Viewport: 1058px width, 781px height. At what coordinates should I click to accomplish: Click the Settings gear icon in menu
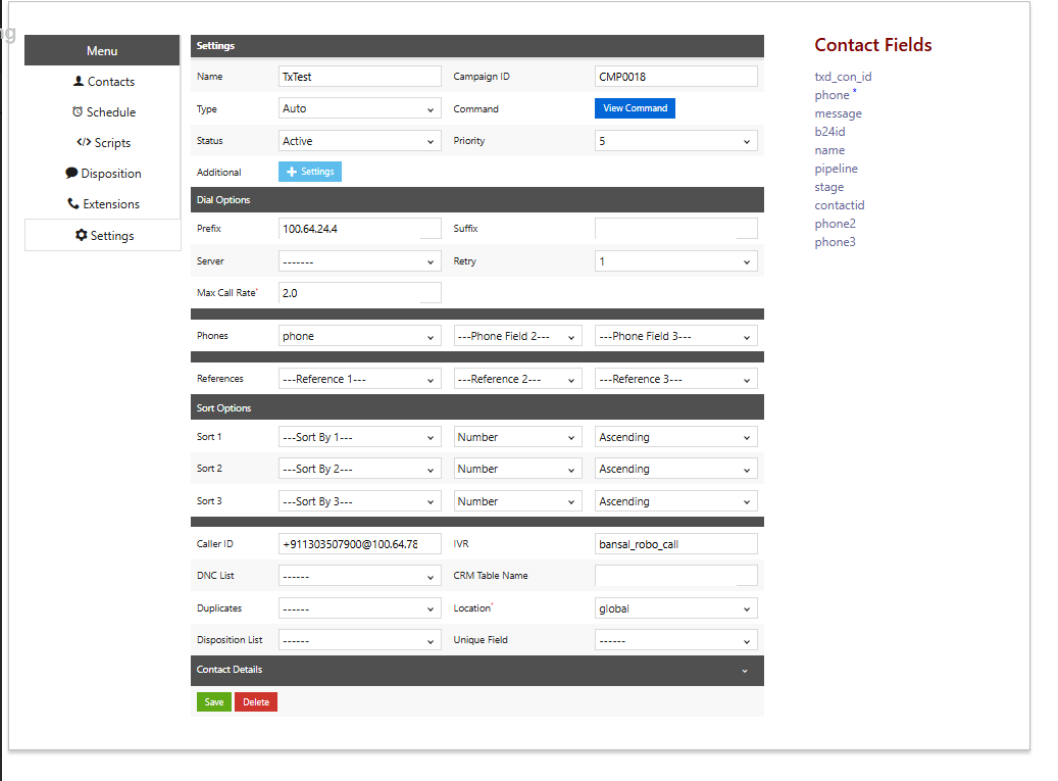pos(81,235)
